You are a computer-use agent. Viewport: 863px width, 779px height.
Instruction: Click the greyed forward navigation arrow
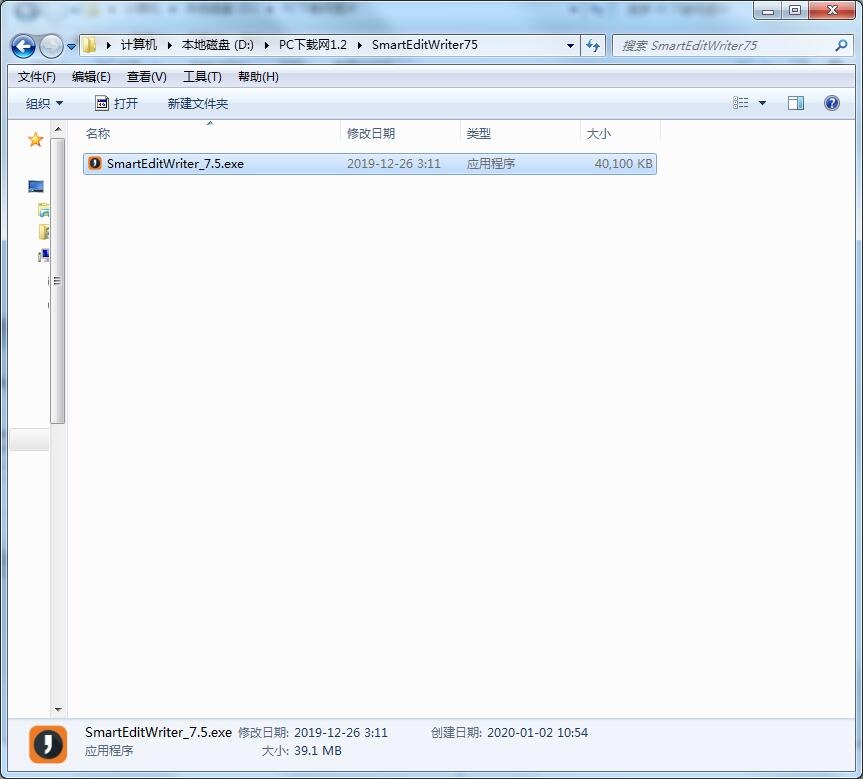51,46
